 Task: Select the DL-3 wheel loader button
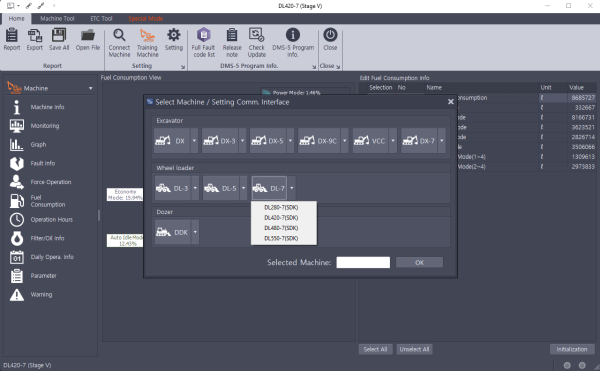click(173, 188)
